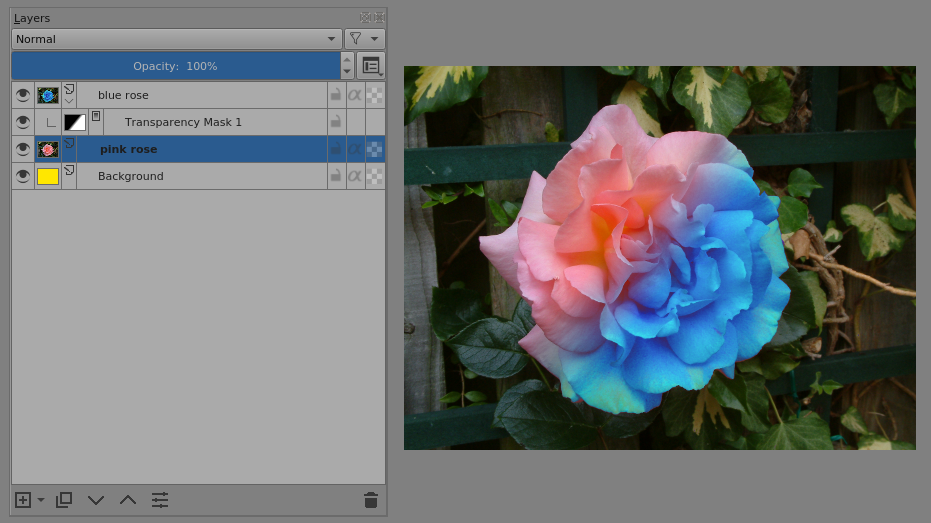The width and height of the screenshot is (931, 523).
Task: Close the Layers docker panel
Action: tap(379, 18)
